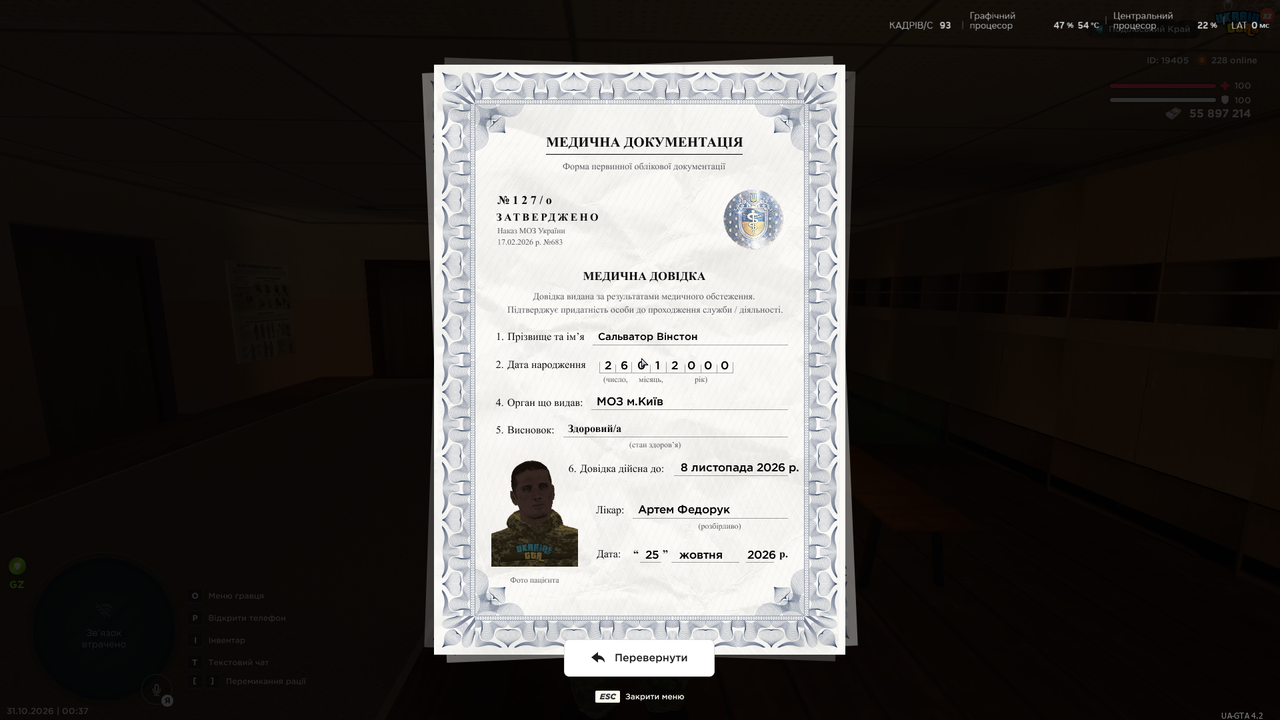Click the doctor name Артем Федорук
1280x720 pixels.
684,510
